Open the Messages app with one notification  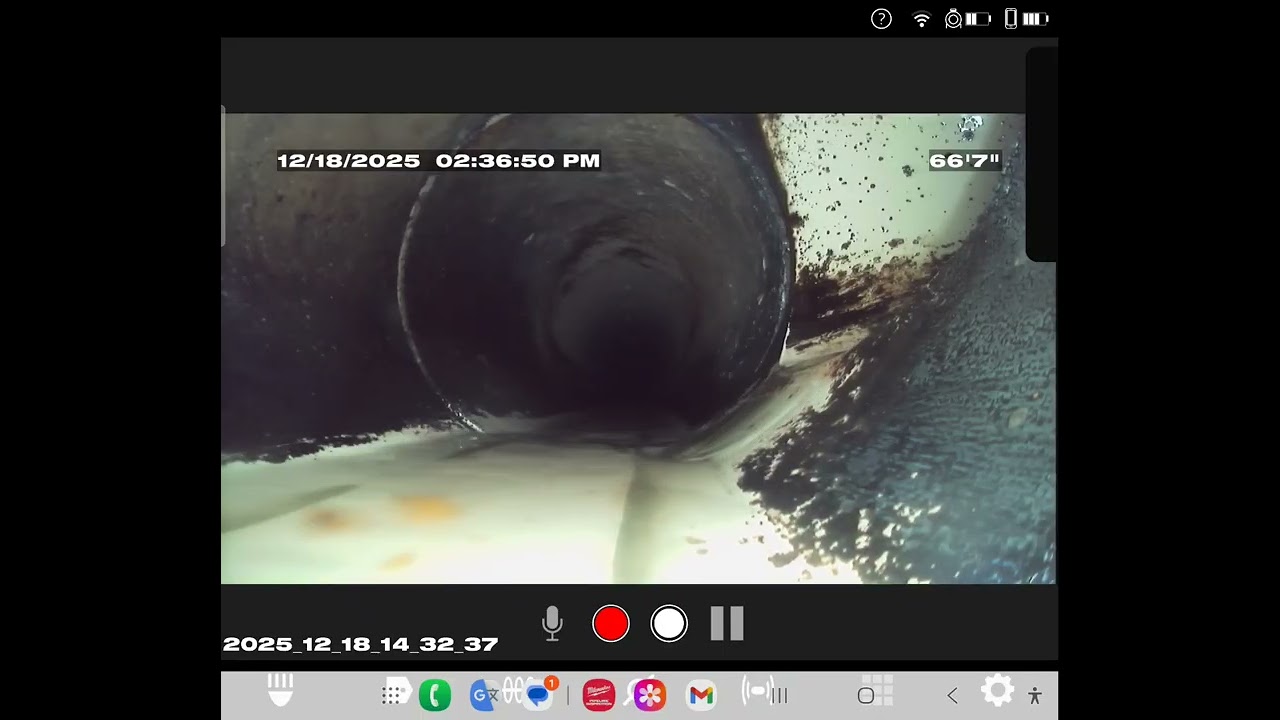(539, 694)
